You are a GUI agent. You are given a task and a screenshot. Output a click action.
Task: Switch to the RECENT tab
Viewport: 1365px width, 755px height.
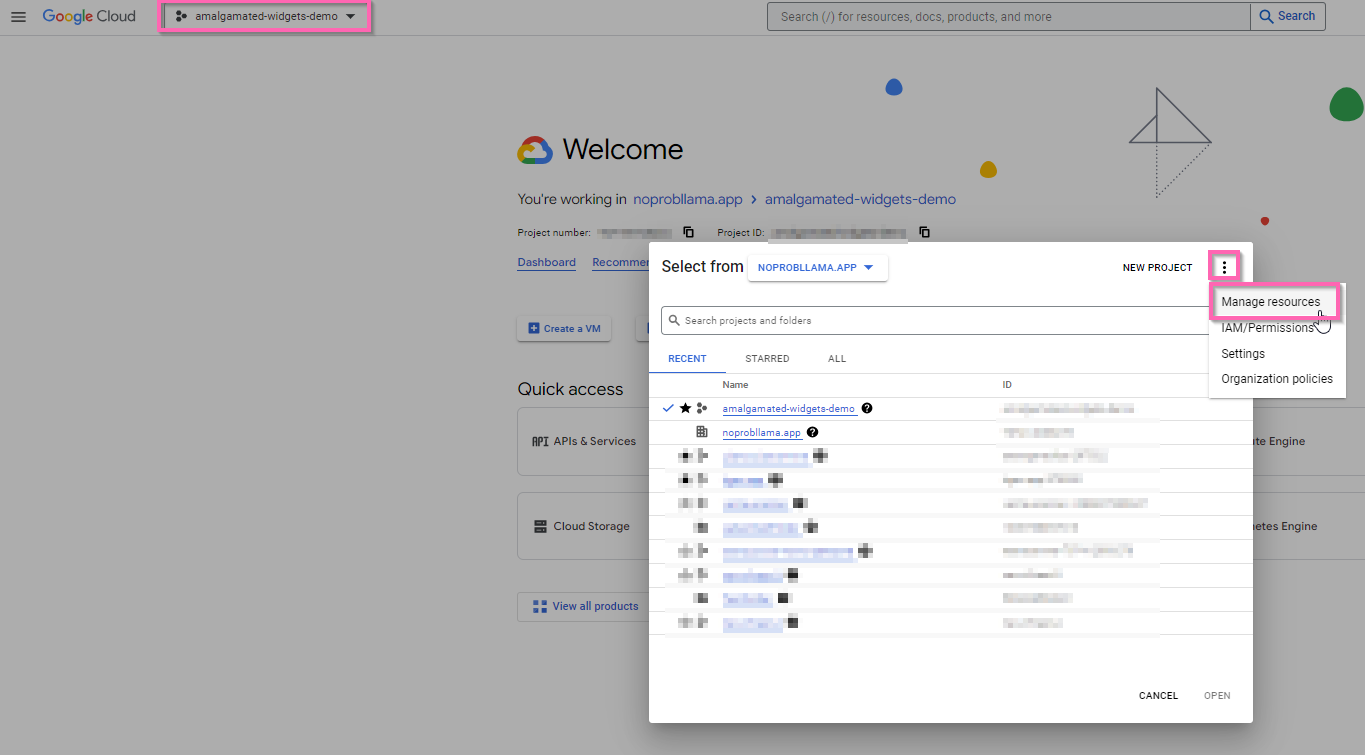tap(687, 358)
